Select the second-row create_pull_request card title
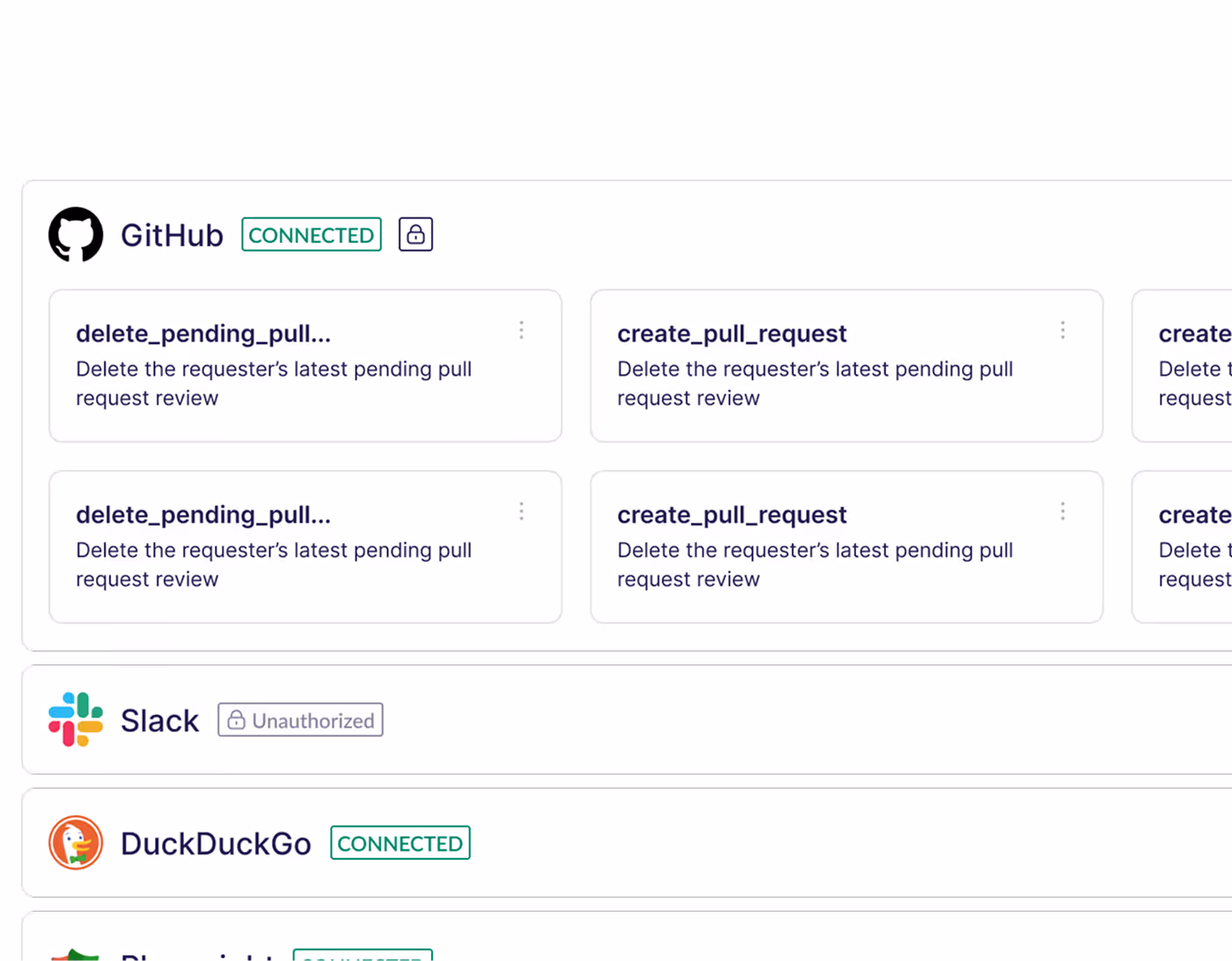The height and width of the screenshot is (961, 1232). click(732, 515)
